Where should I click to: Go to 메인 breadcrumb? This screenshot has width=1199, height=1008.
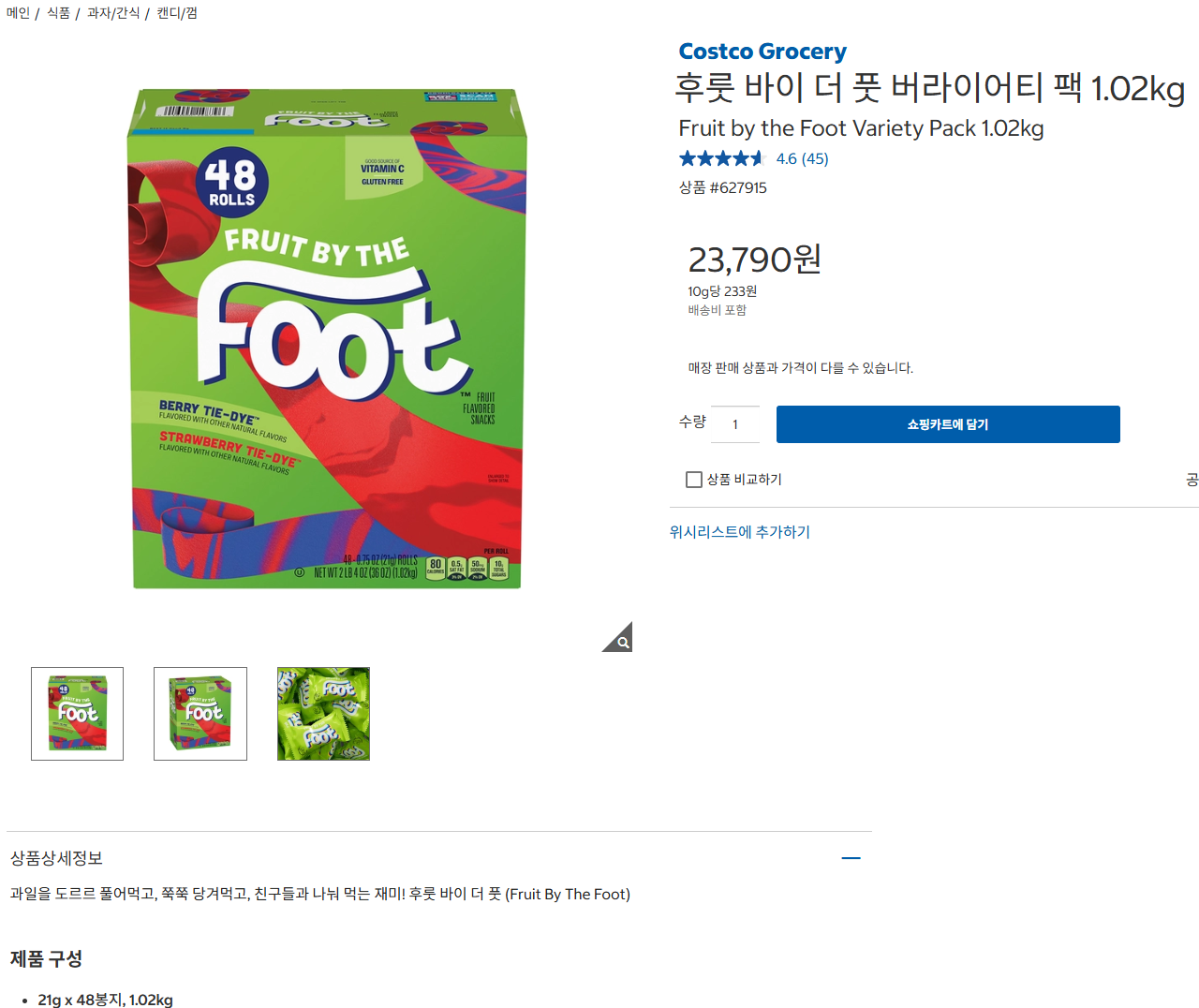(18, 13)
